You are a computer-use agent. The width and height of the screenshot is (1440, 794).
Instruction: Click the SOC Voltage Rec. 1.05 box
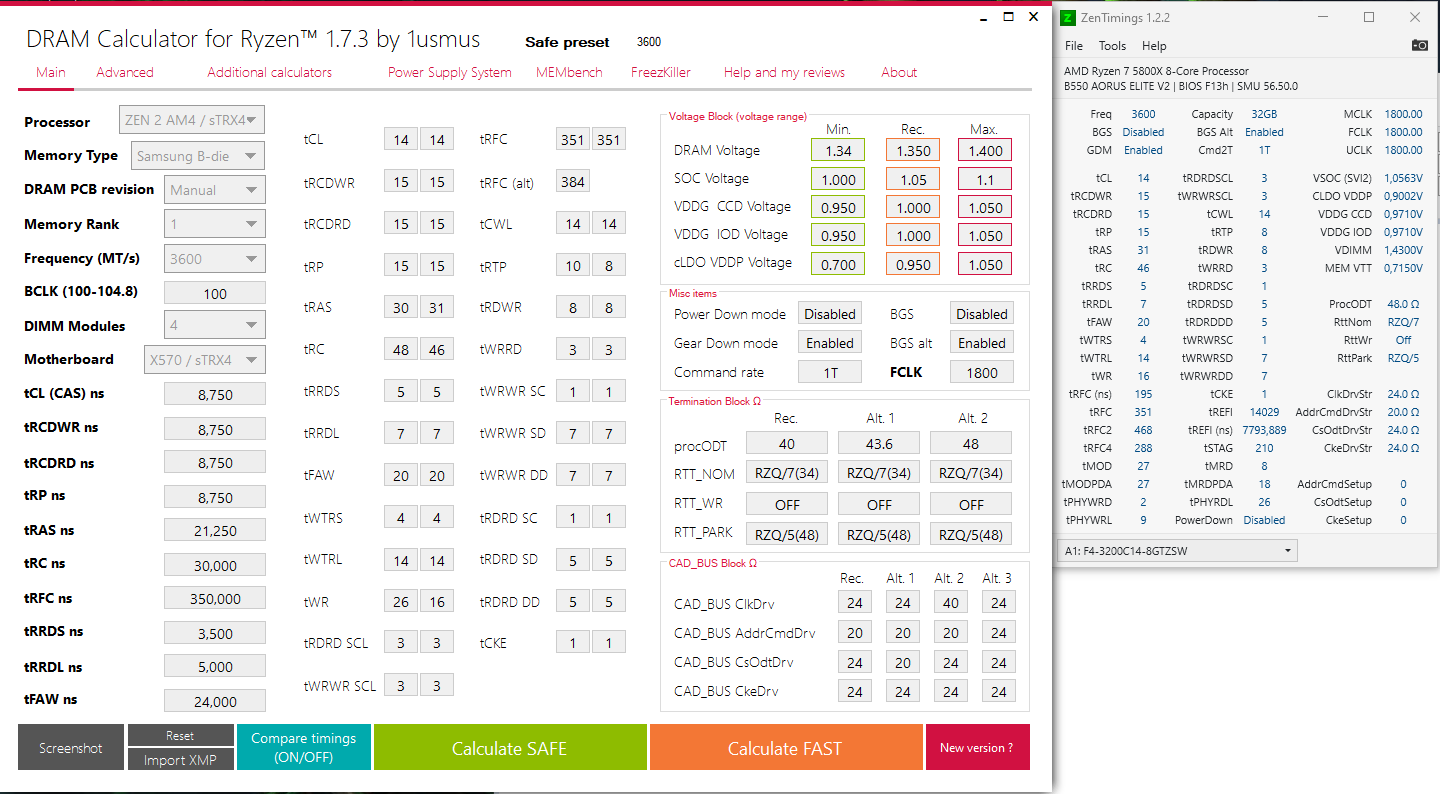(912, 179)
